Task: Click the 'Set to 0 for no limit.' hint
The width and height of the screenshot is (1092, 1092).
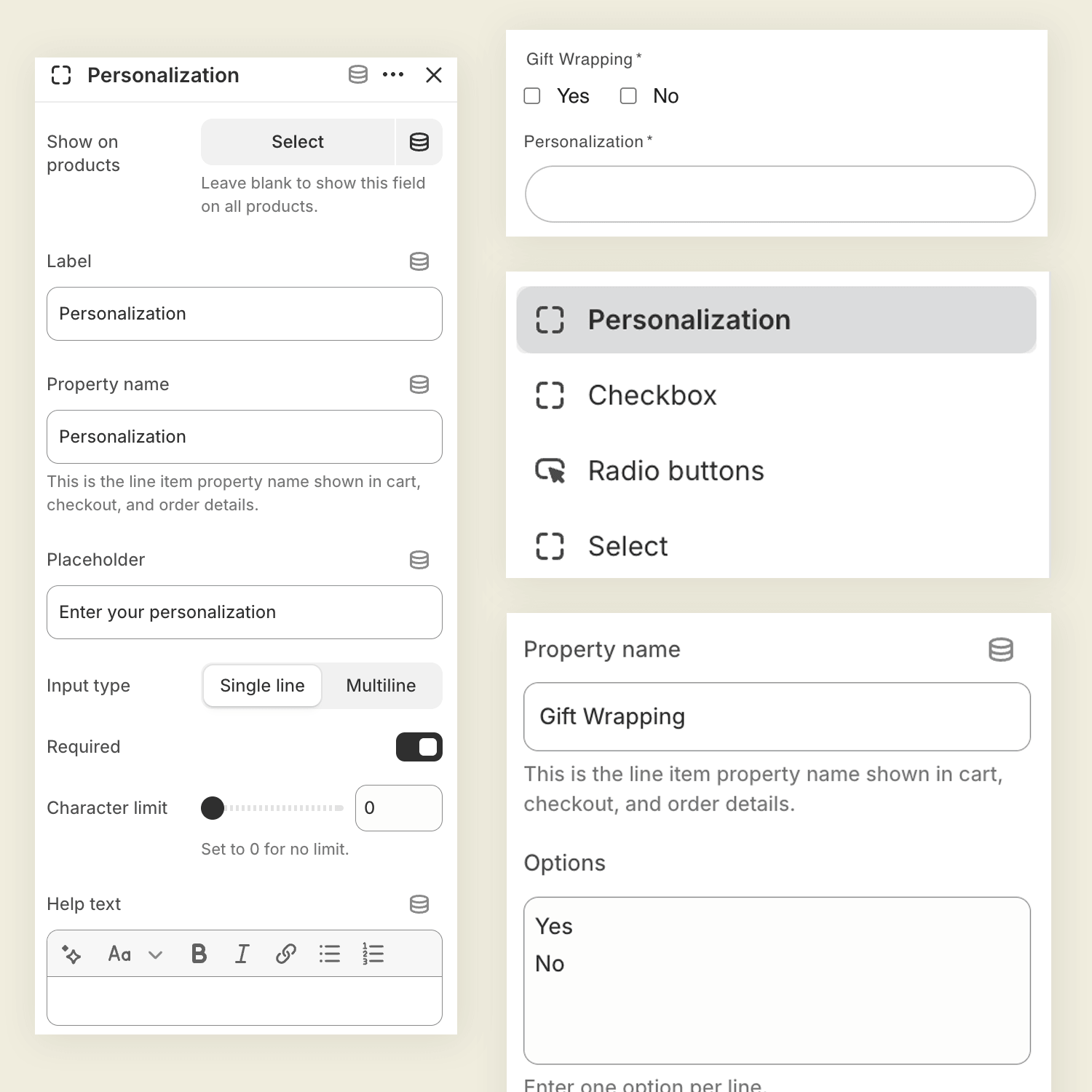Action: pyautogui.click(x=275, y=849)
